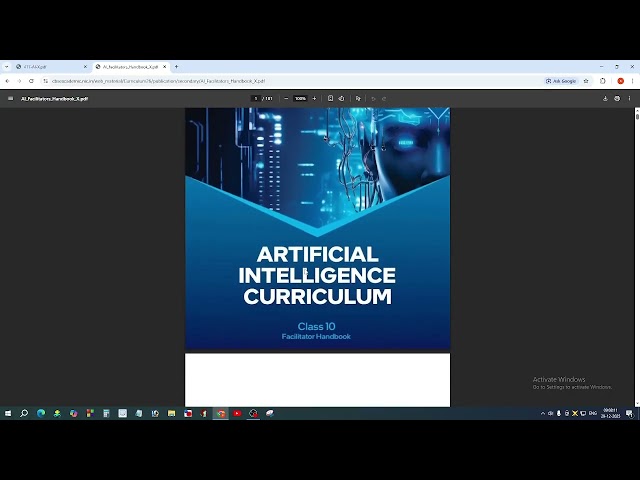This screenshot has height=480, width=640.
Task: Open the Windows Start menu
Action: coord(8,413)
